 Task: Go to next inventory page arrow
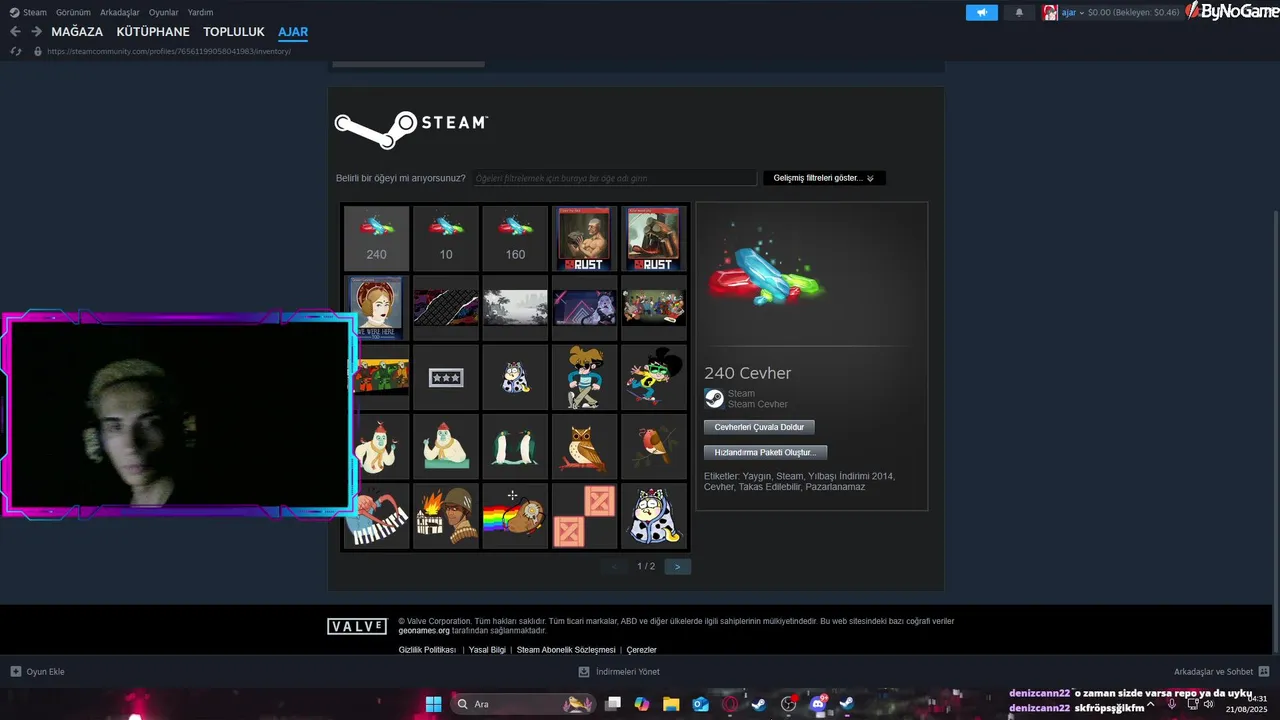click(x=677, y=566)
